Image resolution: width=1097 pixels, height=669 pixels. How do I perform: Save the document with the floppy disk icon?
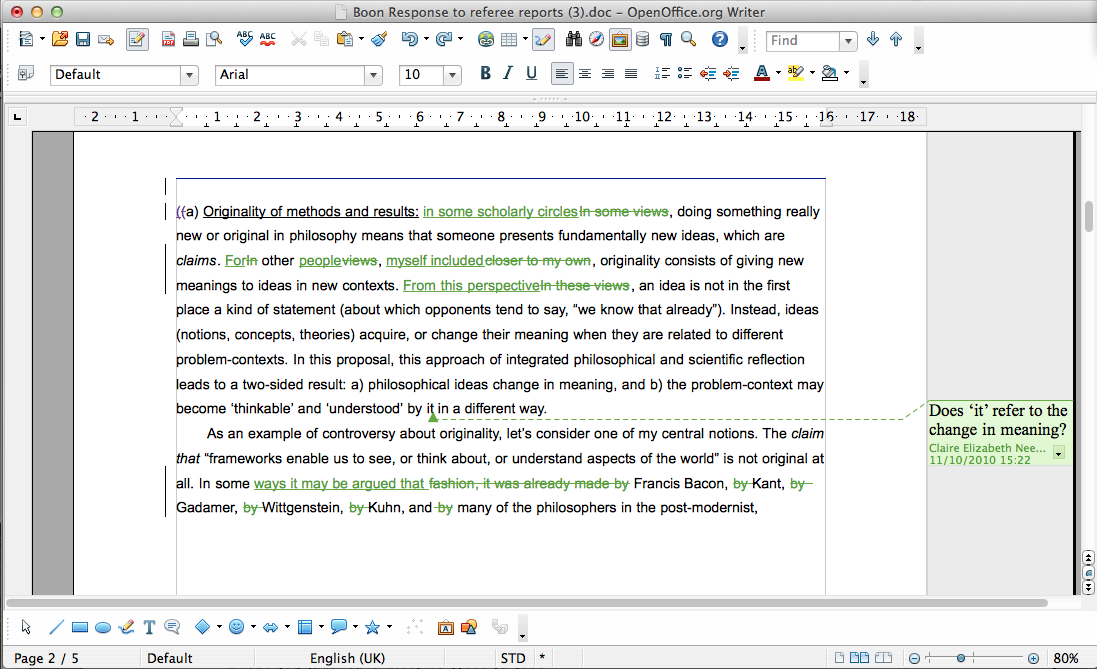pyautogui.click(x=83, y=39)
